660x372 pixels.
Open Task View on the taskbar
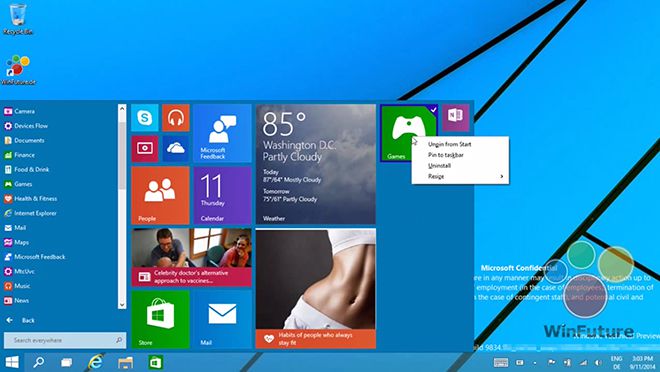(67, 362)
